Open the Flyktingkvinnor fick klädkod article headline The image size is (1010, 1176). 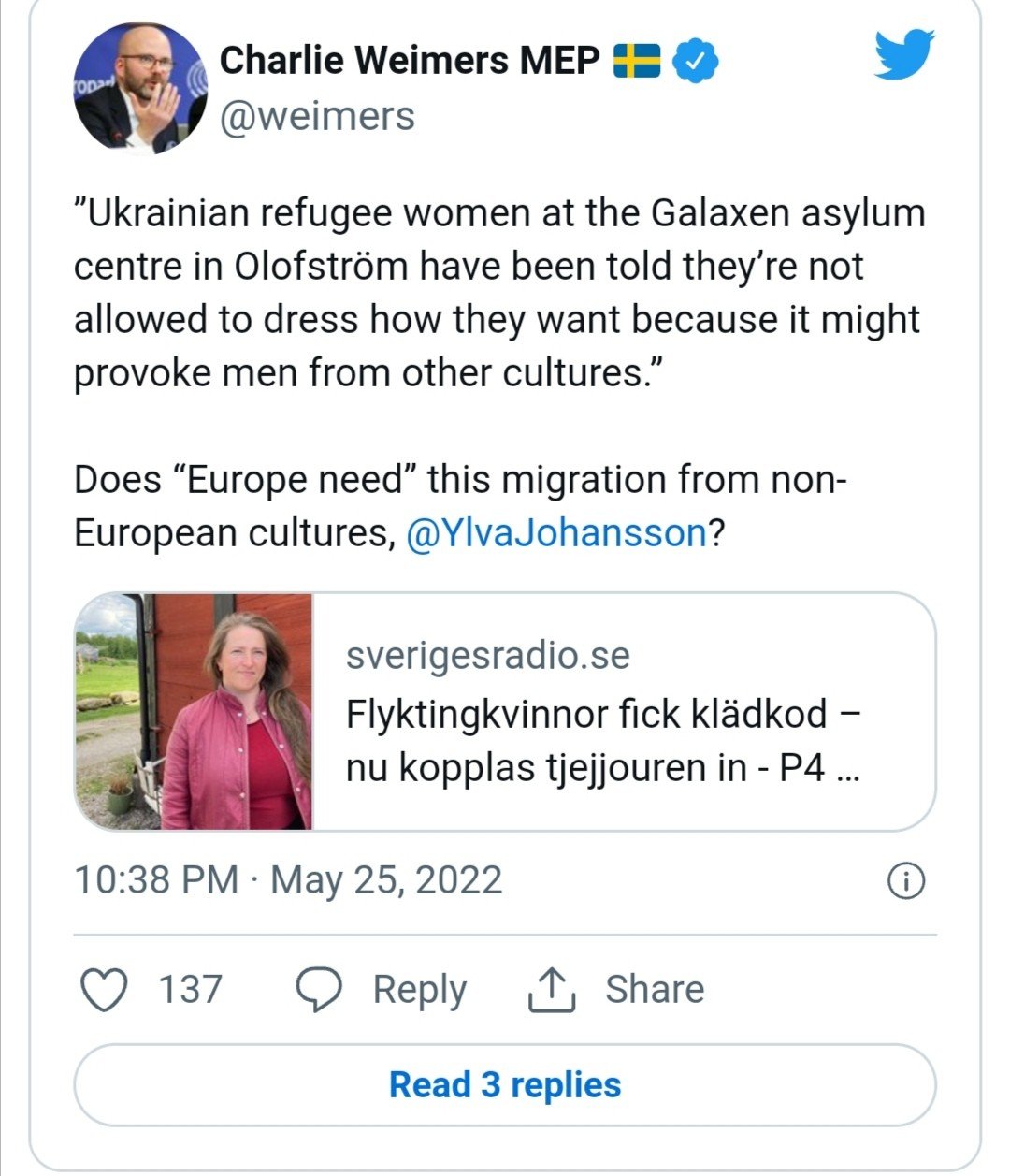[601, 741]
